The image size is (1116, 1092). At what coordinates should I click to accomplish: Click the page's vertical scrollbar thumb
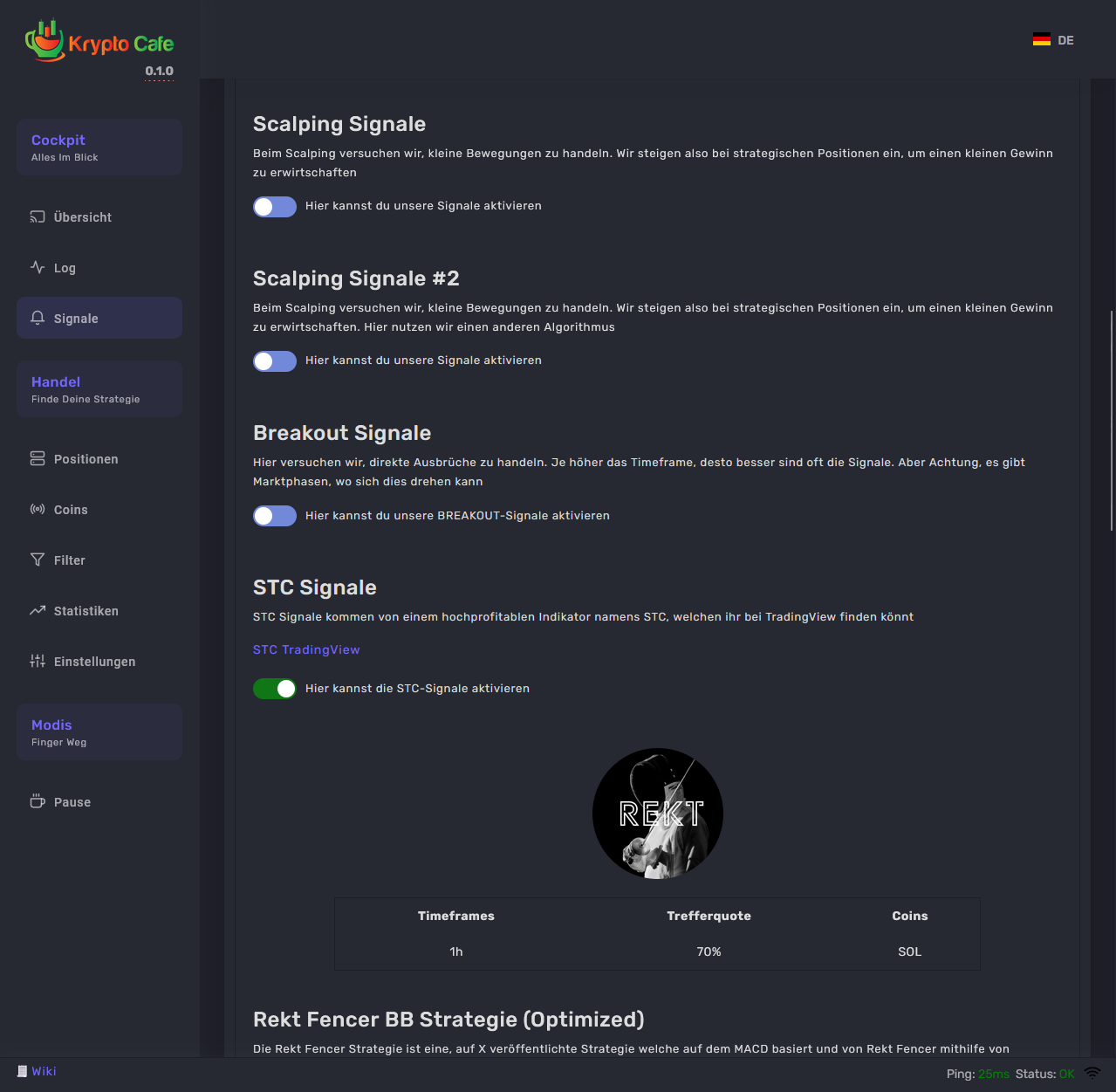[1112, 419]
